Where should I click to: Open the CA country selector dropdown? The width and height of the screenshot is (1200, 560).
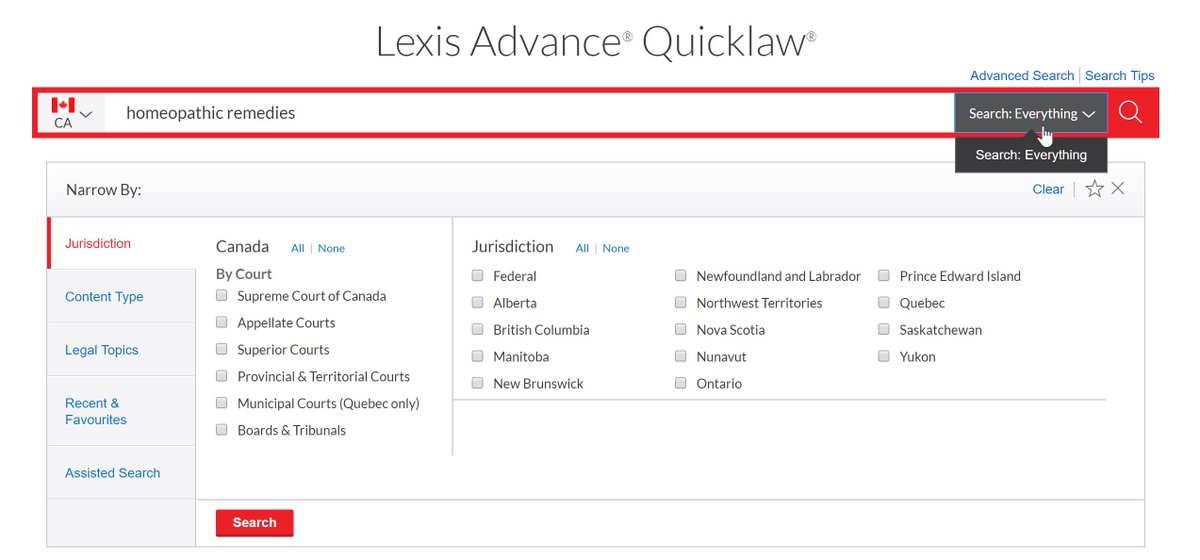(73, 114)
